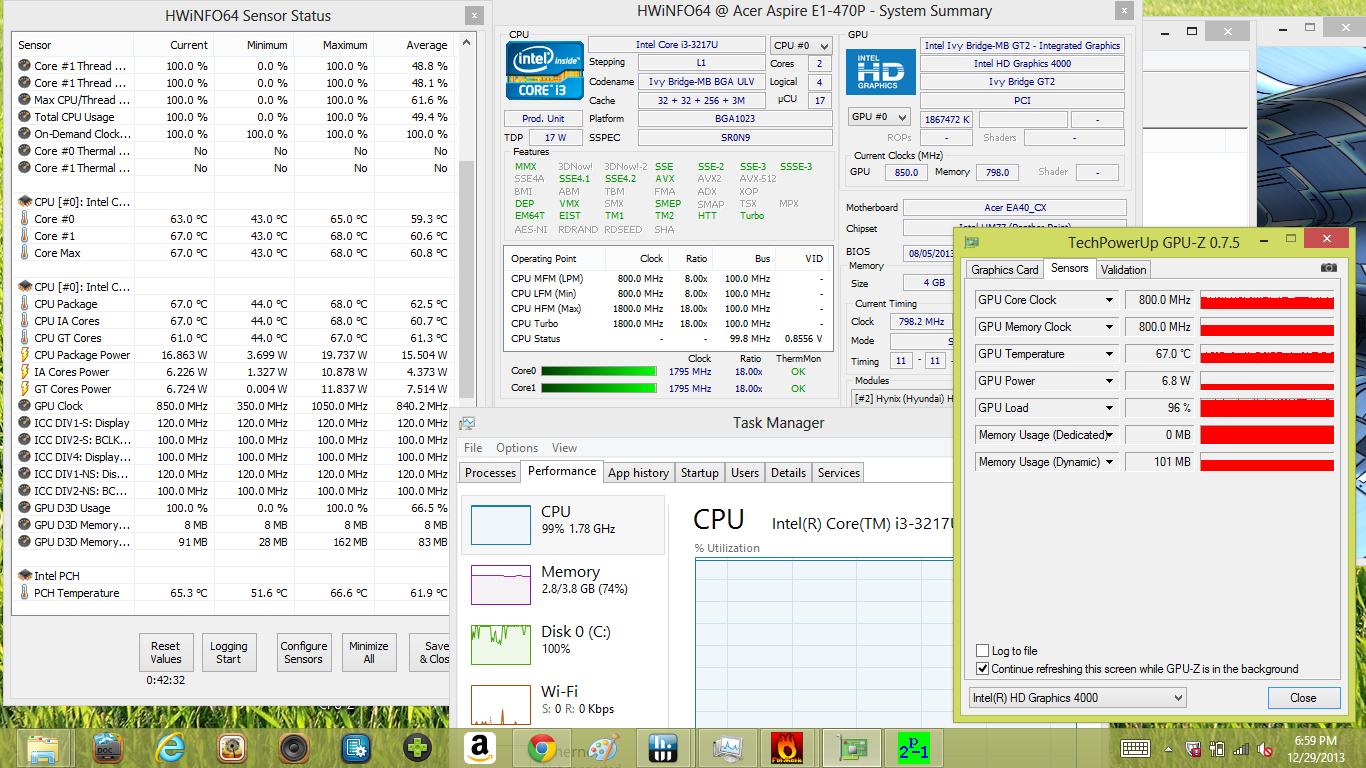Image resolution: width=1366 pixels, height=768 pixels.
Task: Click Task Manager title bar icon
Action: point(467,423)
